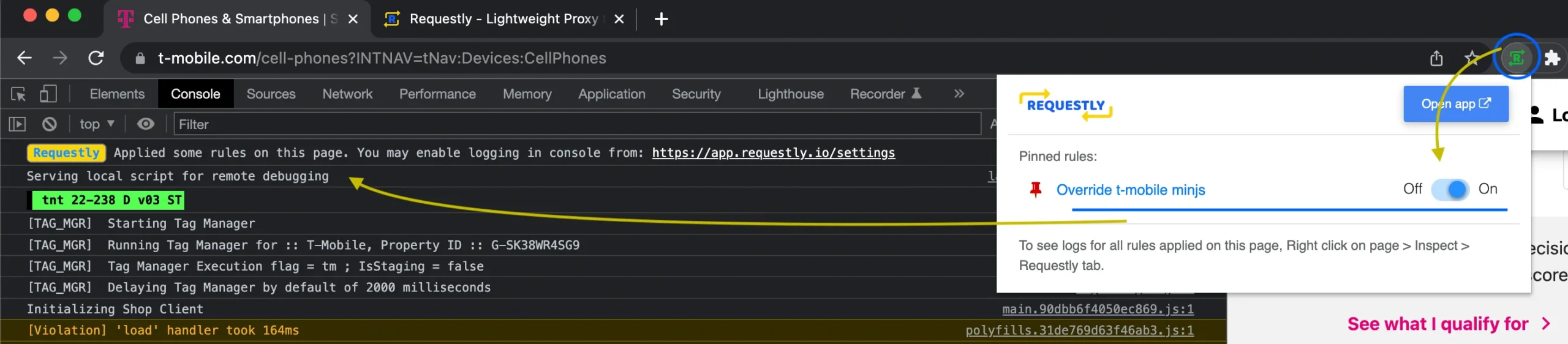Select the Initializing Shop Client log line
Viewport: 1568px width, 344px height.
(x=115, y=309)
